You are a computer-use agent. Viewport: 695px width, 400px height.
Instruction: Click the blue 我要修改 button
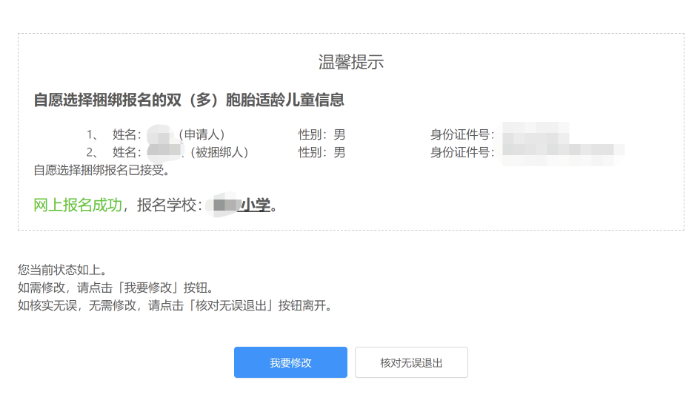click(x=290, y=362)
